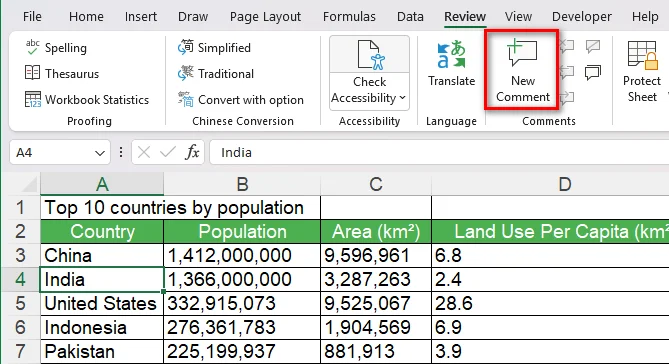Switch to the Data tab
This screenshot has height=364, width=669.
[x=410, y=17]
